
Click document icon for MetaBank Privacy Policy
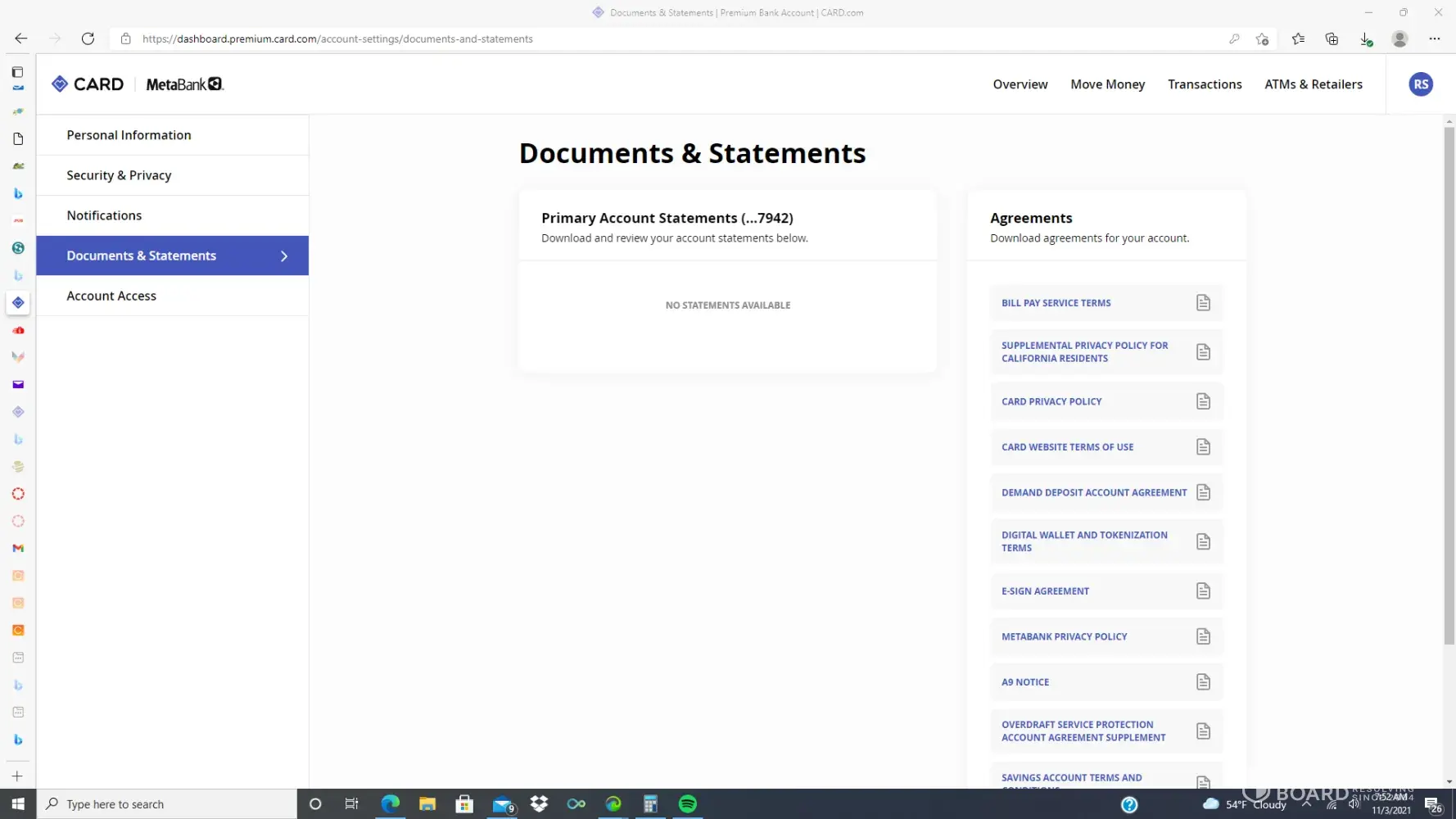coord(1202,636)
